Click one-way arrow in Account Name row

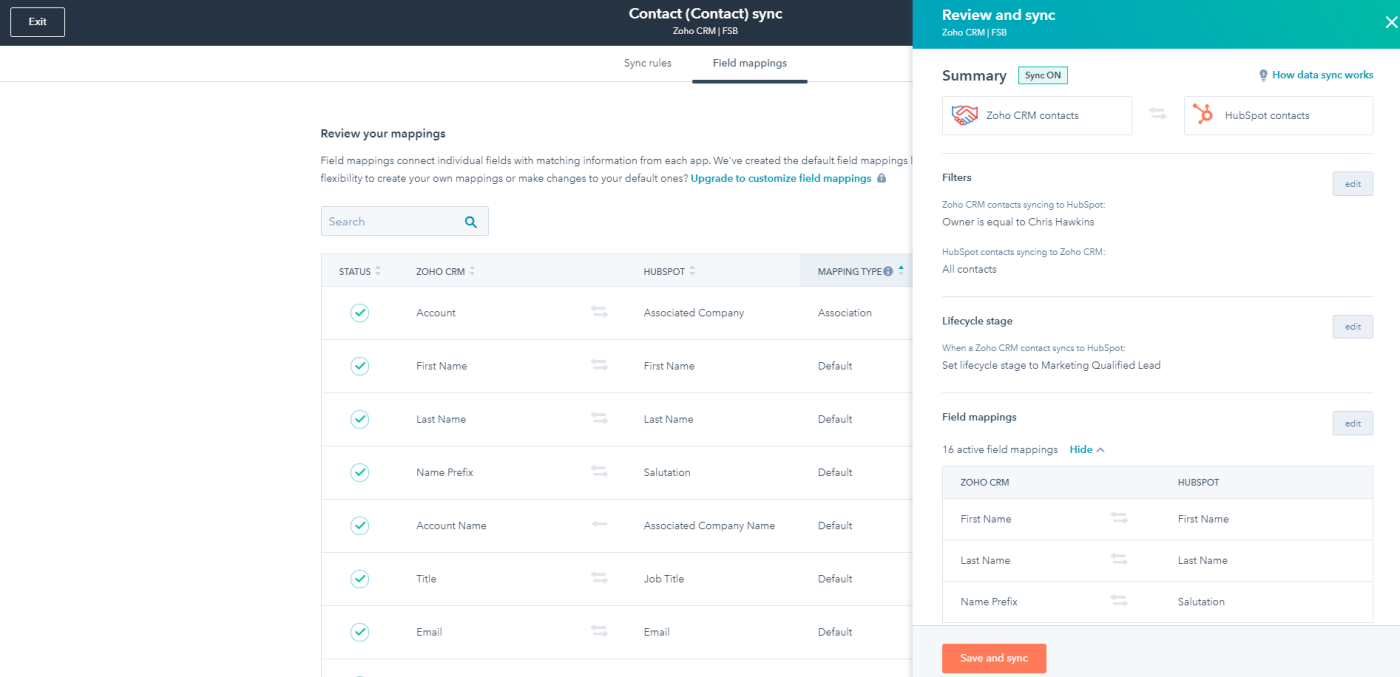click(x=599, y=525)
